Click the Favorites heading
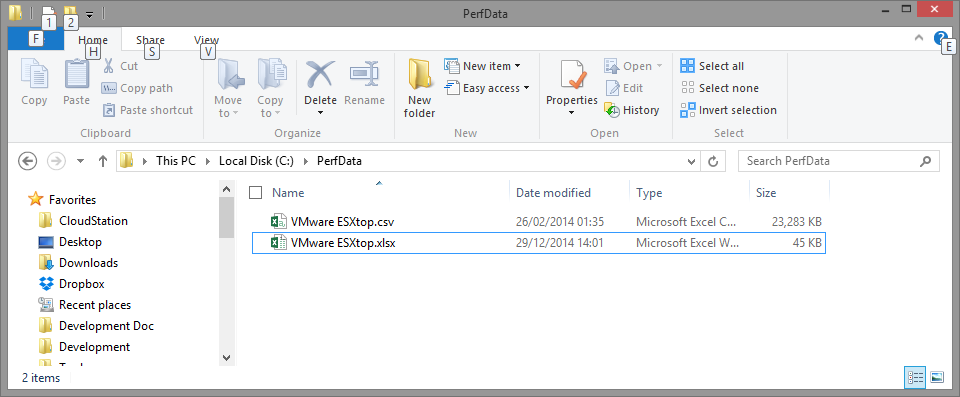The image size is (960, 397). pos(62,199)
